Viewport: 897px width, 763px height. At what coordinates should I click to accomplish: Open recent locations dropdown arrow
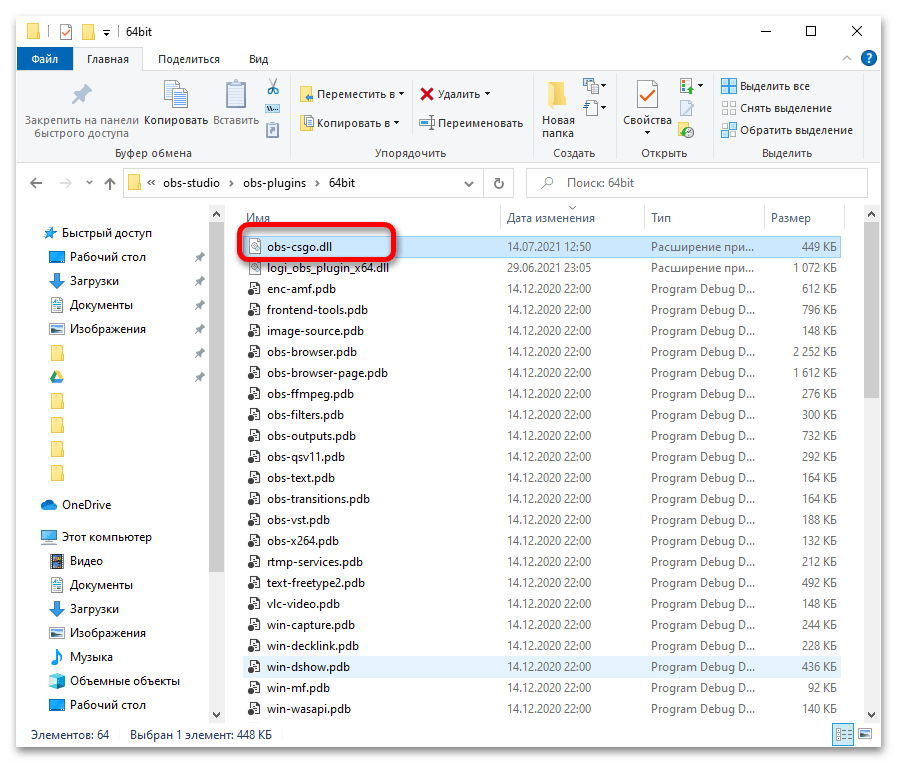tap(89, 183)
